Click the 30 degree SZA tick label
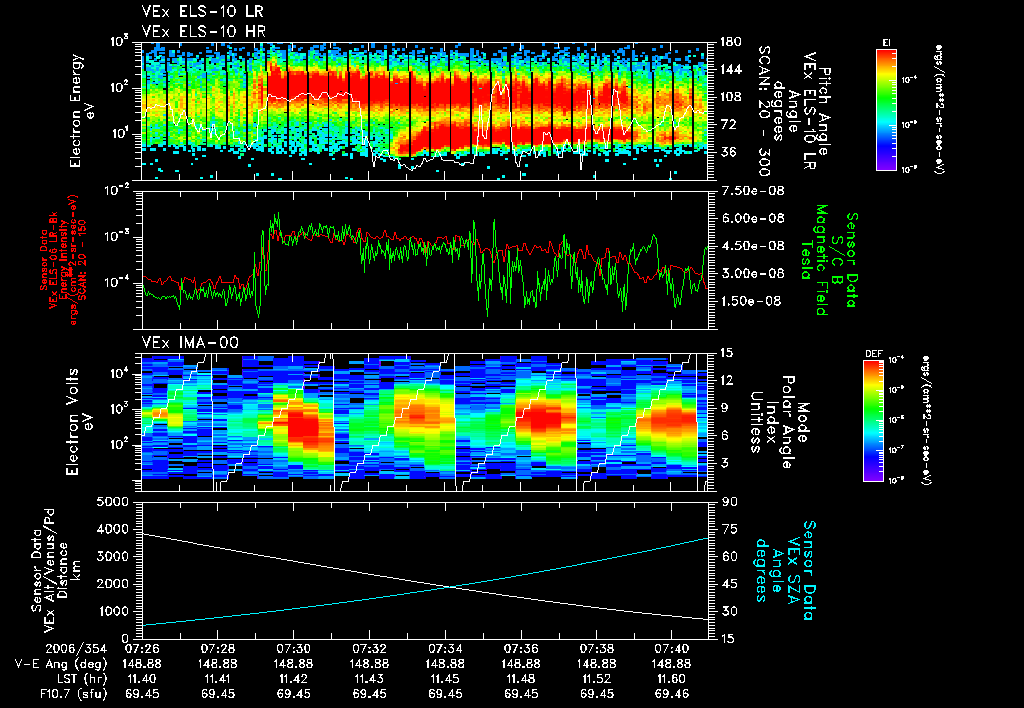 pos(729,611)
